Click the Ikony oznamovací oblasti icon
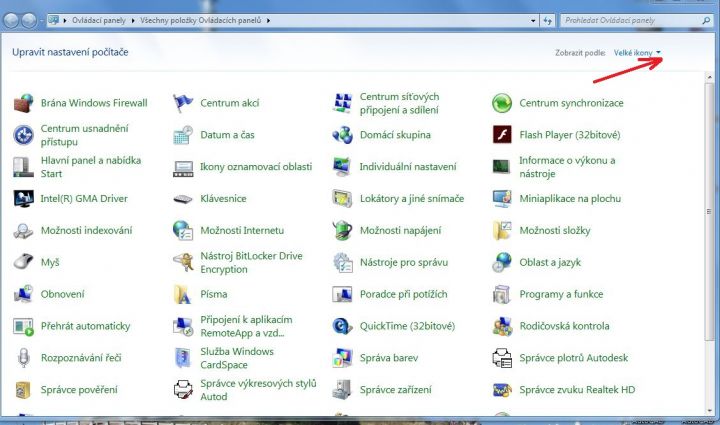The image size is (720, 425). tap(183, 168)
